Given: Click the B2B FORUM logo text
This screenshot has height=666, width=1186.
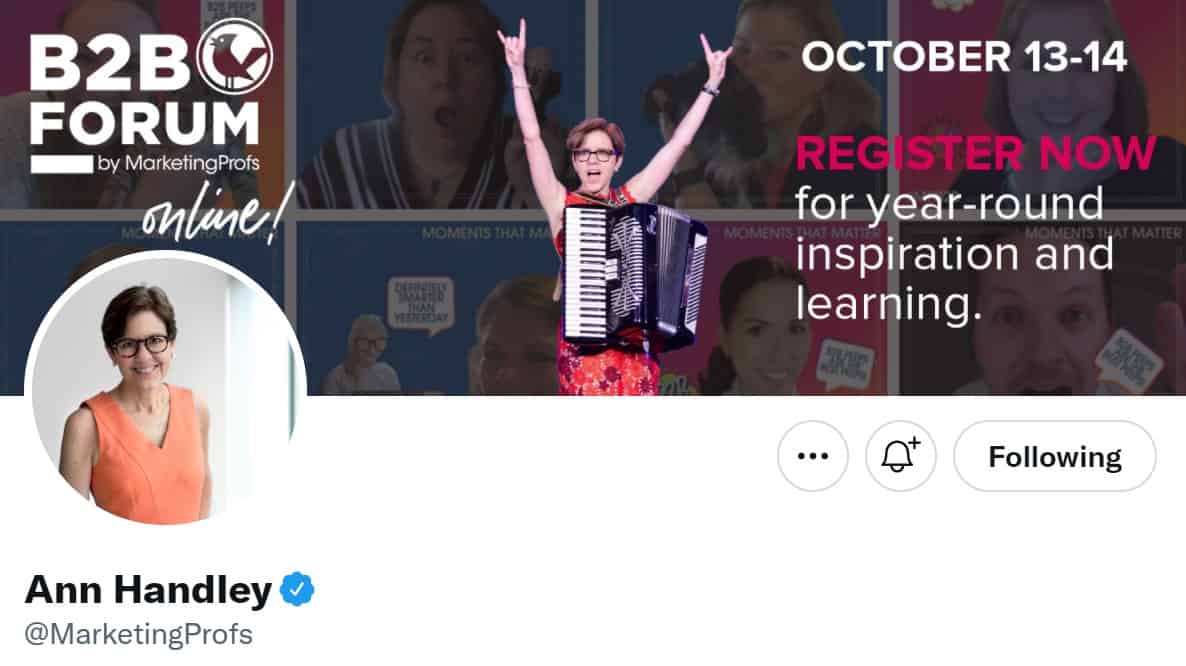Looking at the screenshot, I should tap(145, 91).
